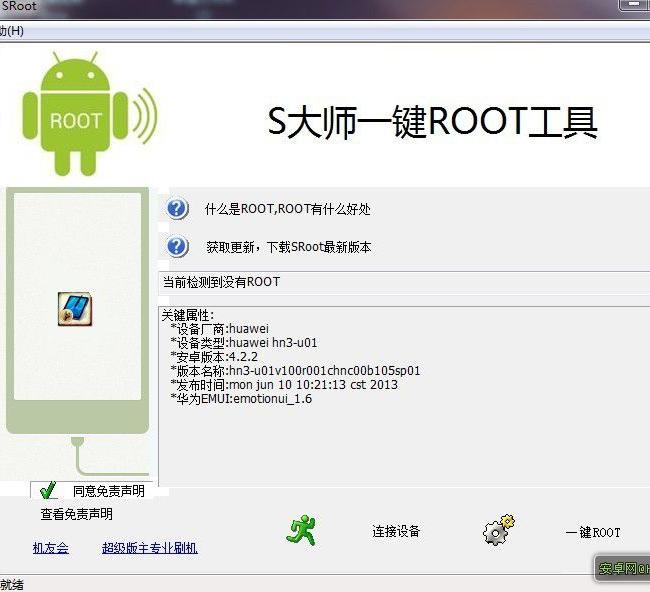Click the app icon on phone preview
Image resolution: width=650 pixels, height=592 pixels.
coord(75,309)
